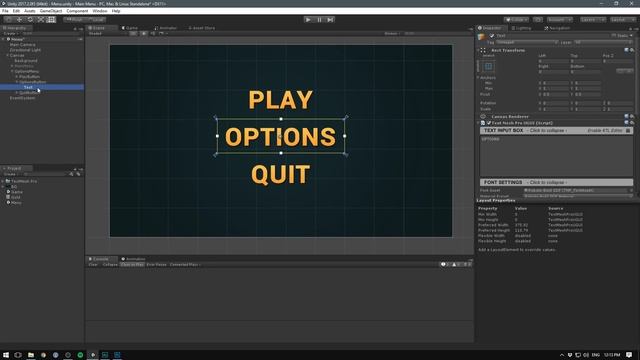
Task: Select the Scale tool
Action: [x=40, y=20]
